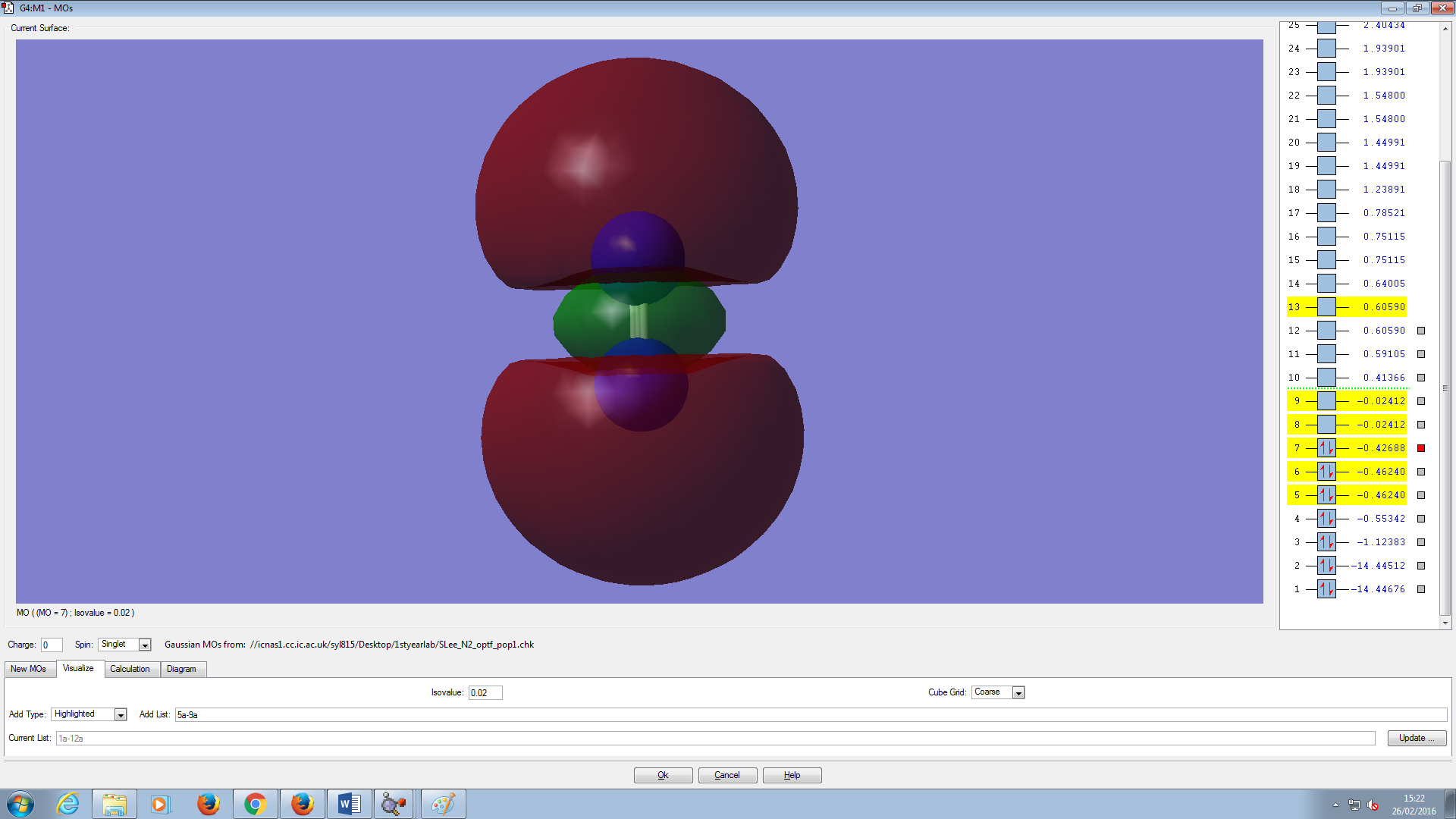Open Google Chrome from taskbar
This screenshot has height=819, width=1456.
click(x=256, y=804)
